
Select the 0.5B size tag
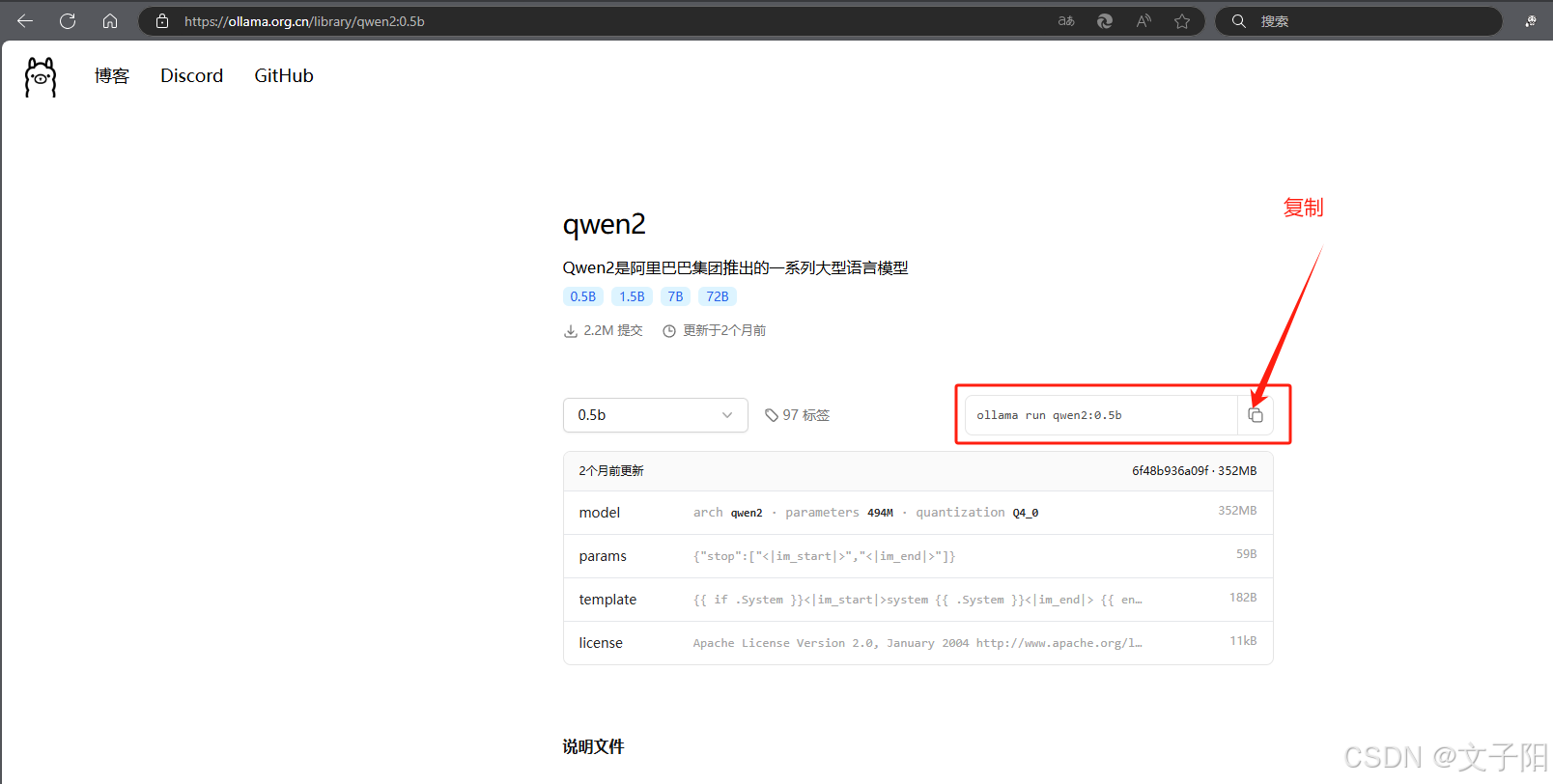click(583, 296)
